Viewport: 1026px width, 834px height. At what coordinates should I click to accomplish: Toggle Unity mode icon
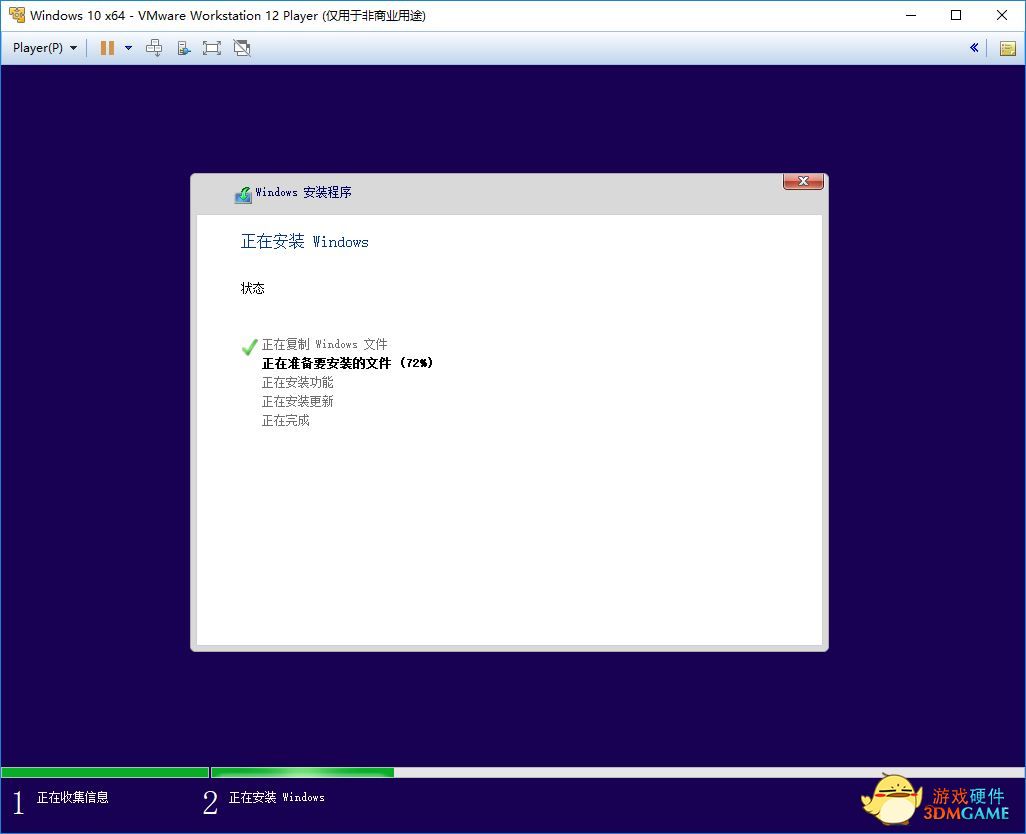242,48
